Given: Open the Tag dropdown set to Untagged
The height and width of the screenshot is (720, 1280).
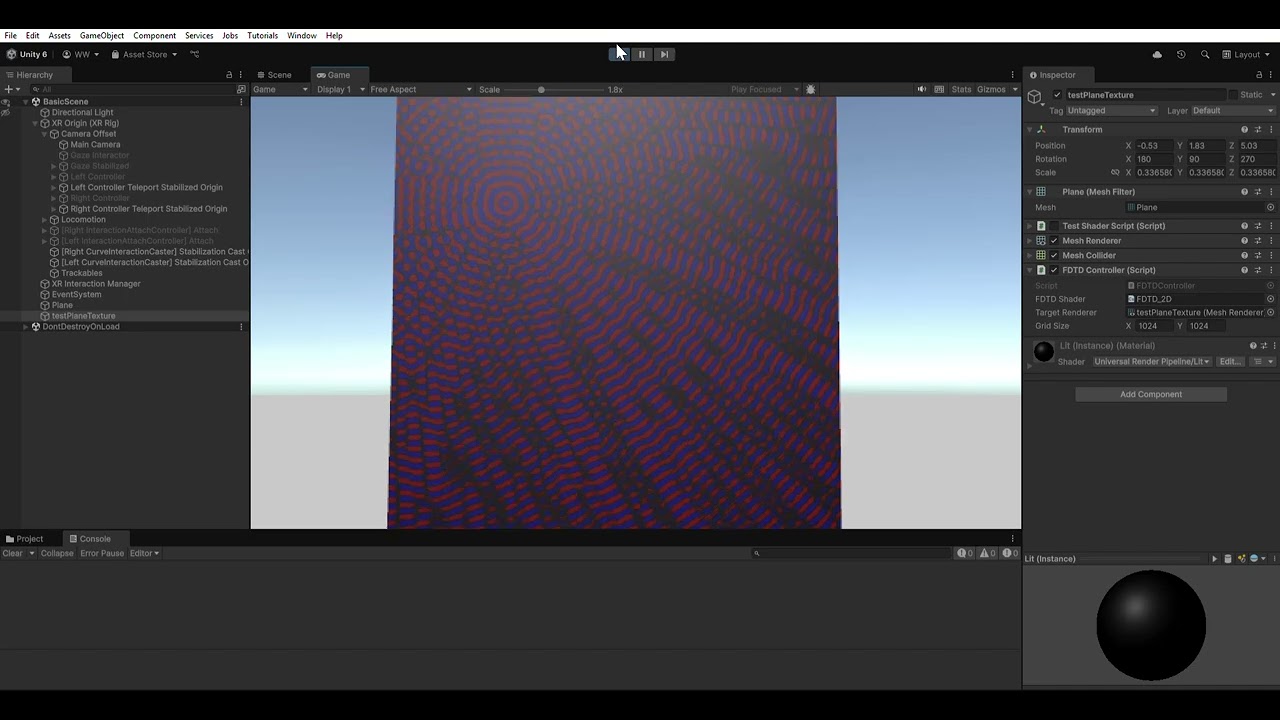Looking at the screenshot, I should click(x=1111, y=111).
